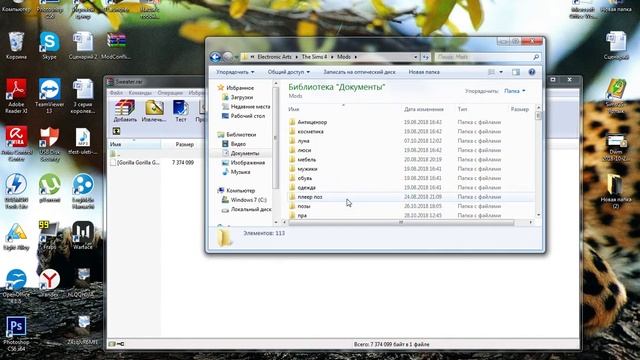The image size is (640, 360).
Task: Open Skype shortcut on the desktop
Action: click(x=49, y=43)
